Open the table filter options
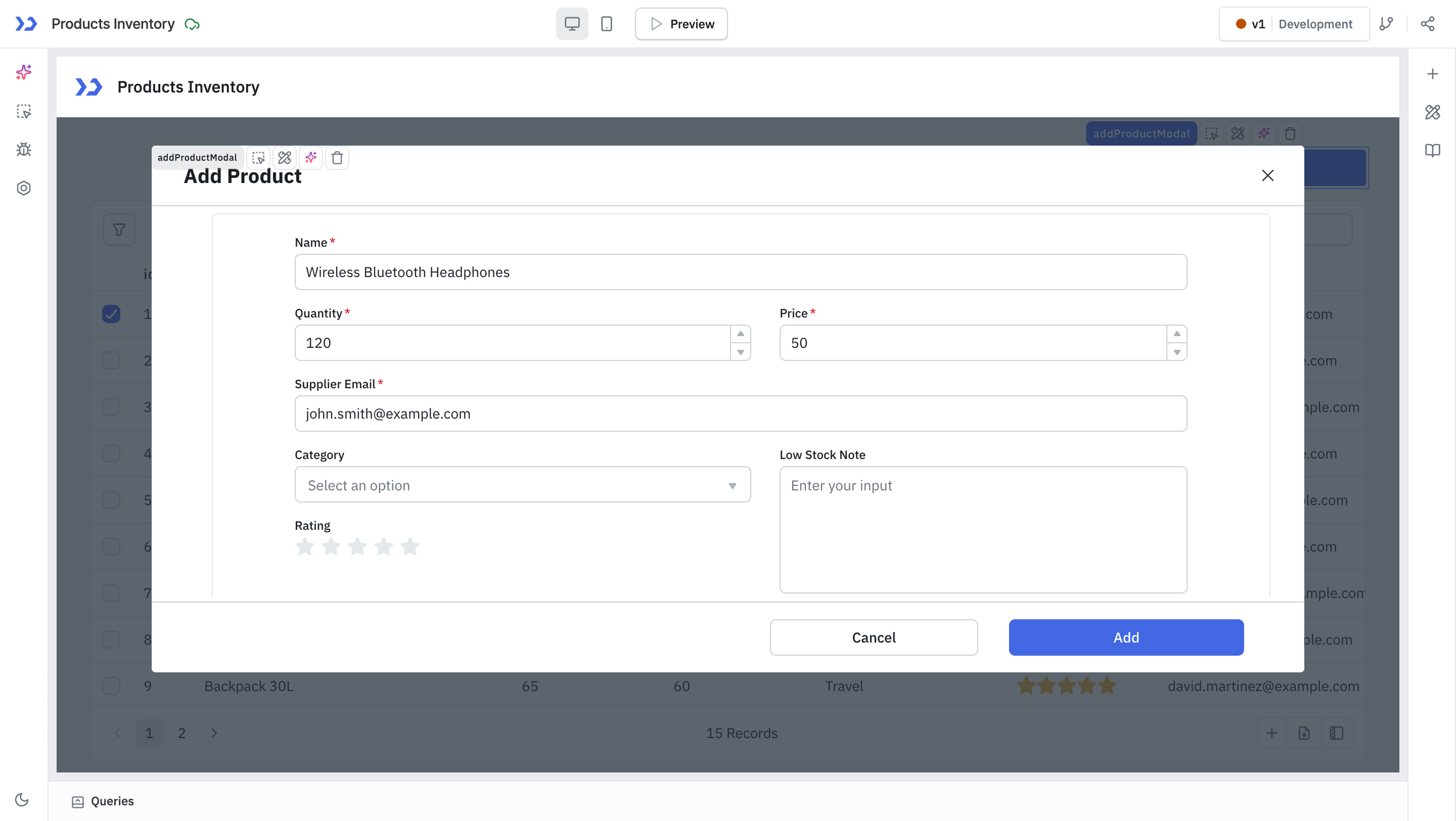 pos(119,230)
